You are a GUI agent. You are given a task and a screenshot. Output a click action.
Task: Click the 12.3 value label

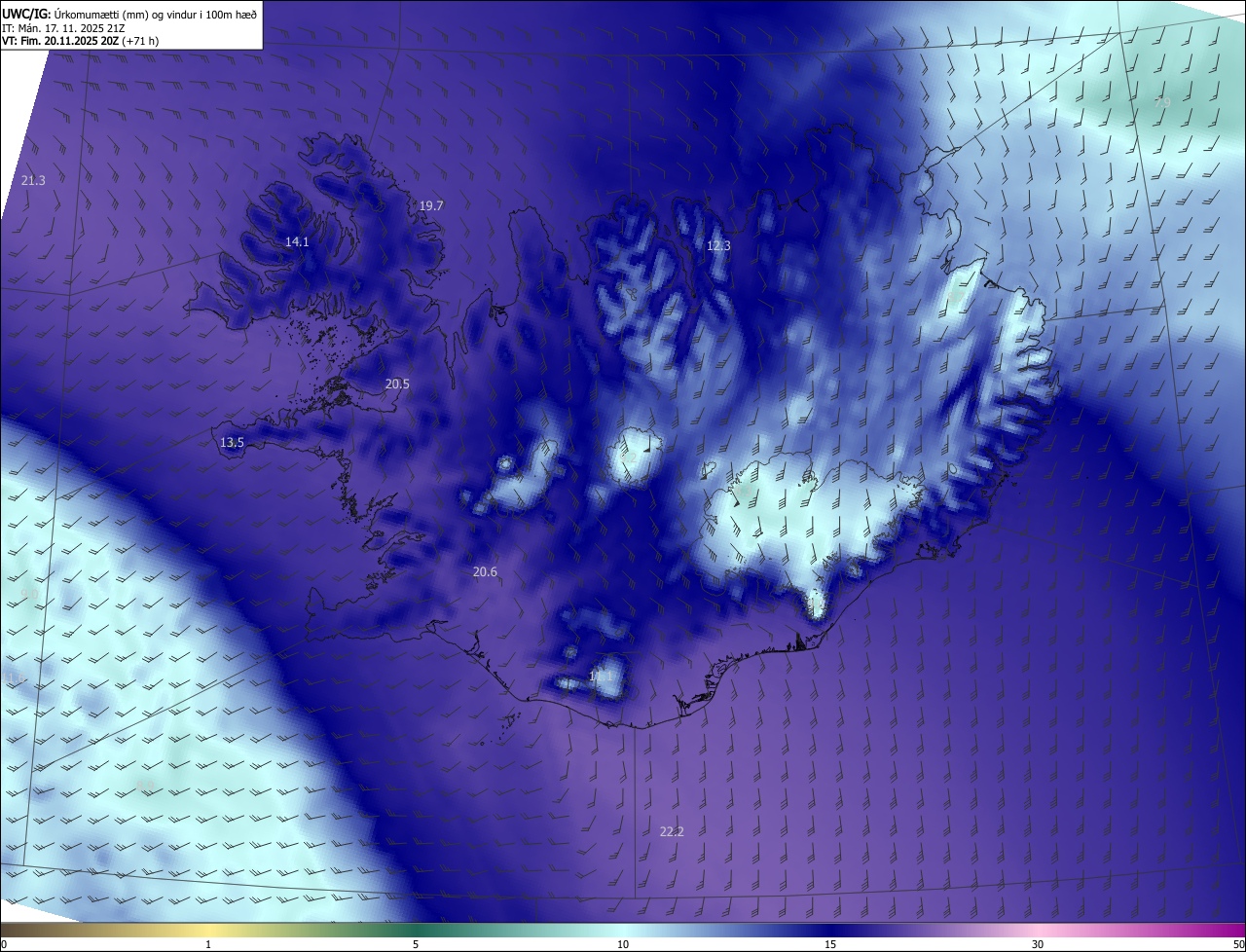pos(718,245)
